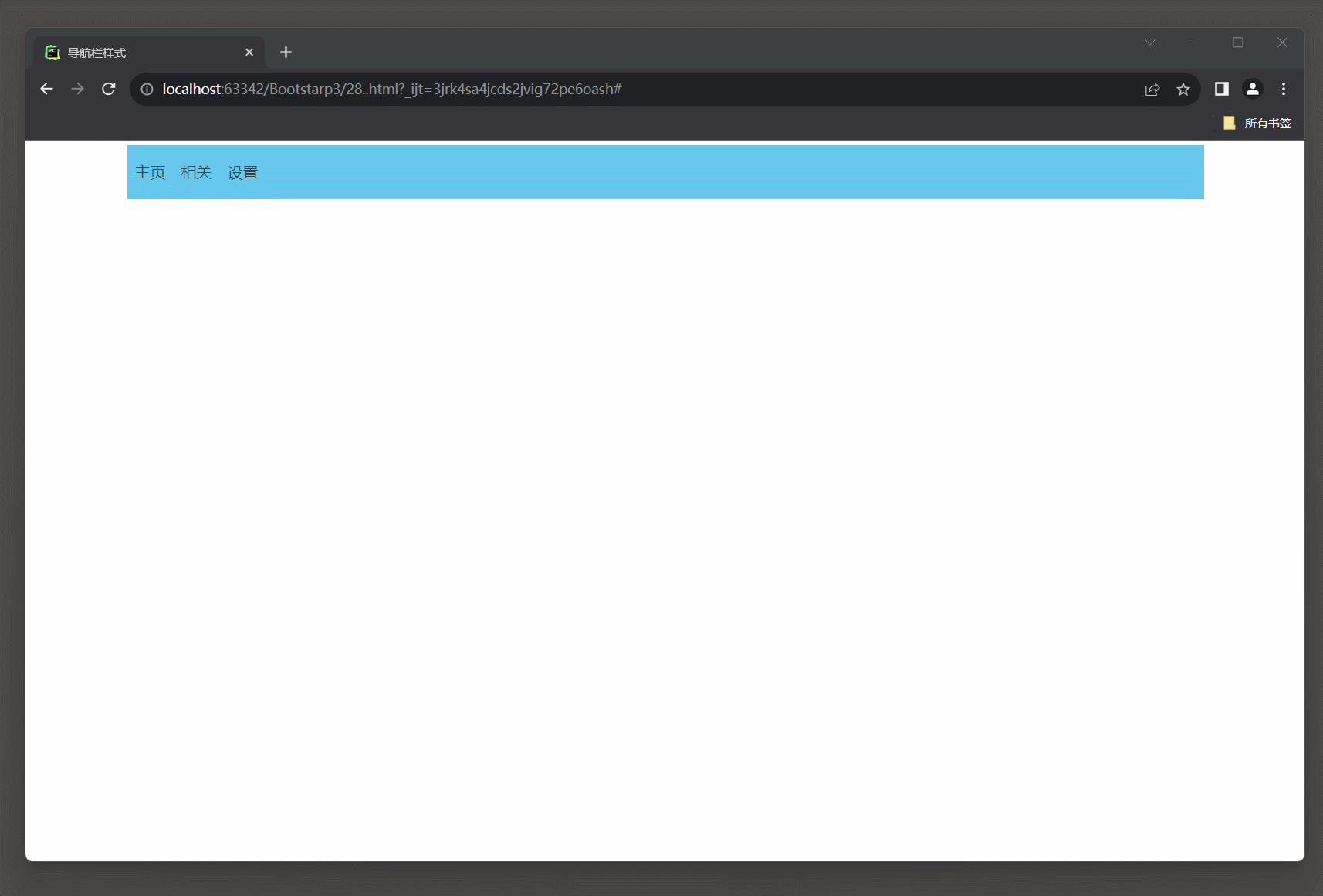Close the 导航栏样式 tab
This screenshot has height=896, width=1323.
[249, 52]
